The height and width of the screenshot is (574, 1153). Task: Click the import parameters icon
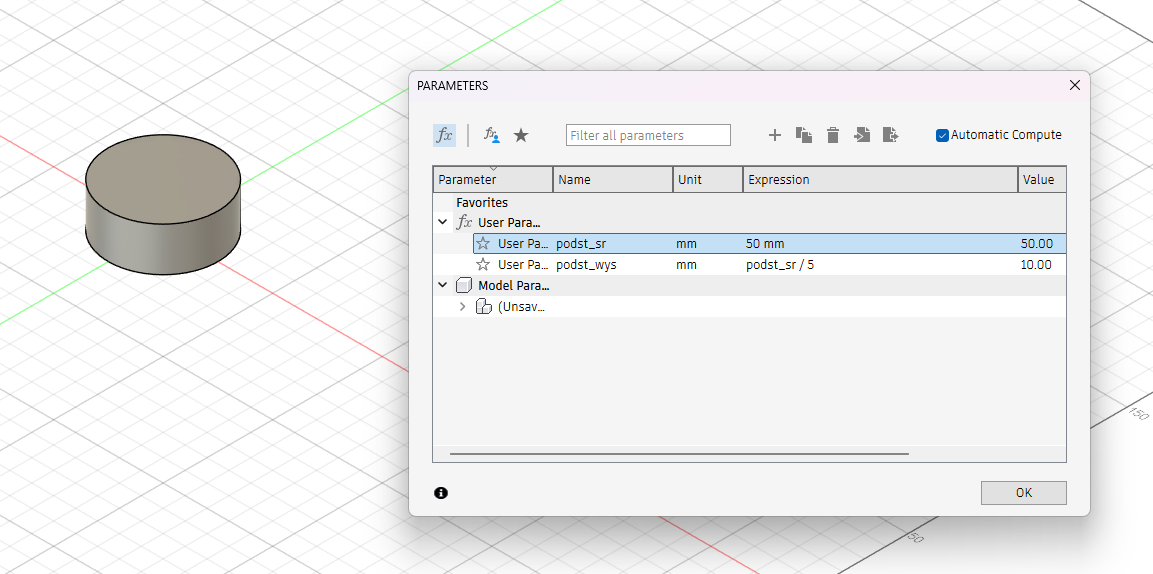pos(862,135)
